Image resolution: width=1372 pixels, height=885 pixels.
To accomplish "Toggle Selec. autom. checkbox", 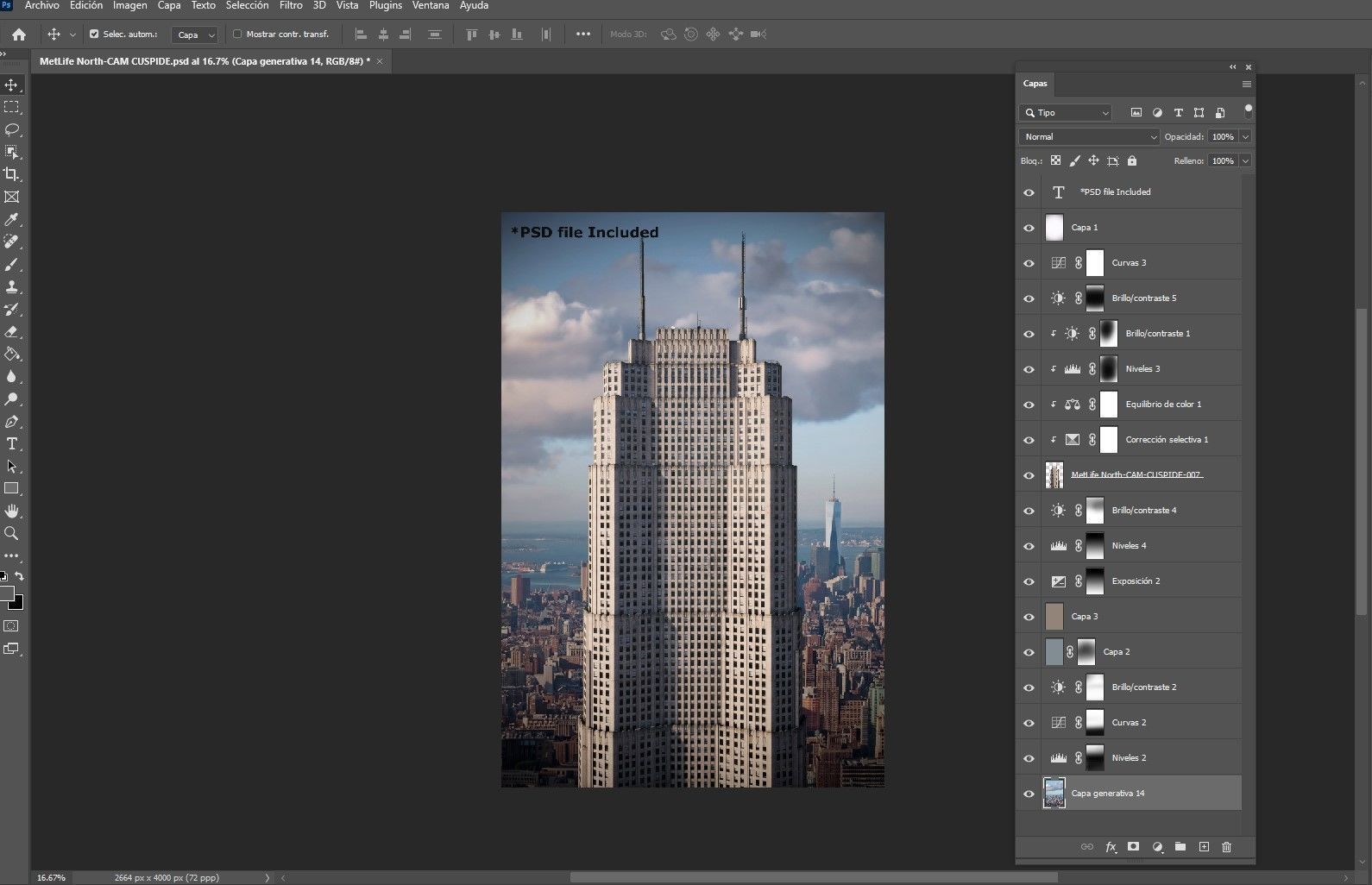I will tap(94, 35).
